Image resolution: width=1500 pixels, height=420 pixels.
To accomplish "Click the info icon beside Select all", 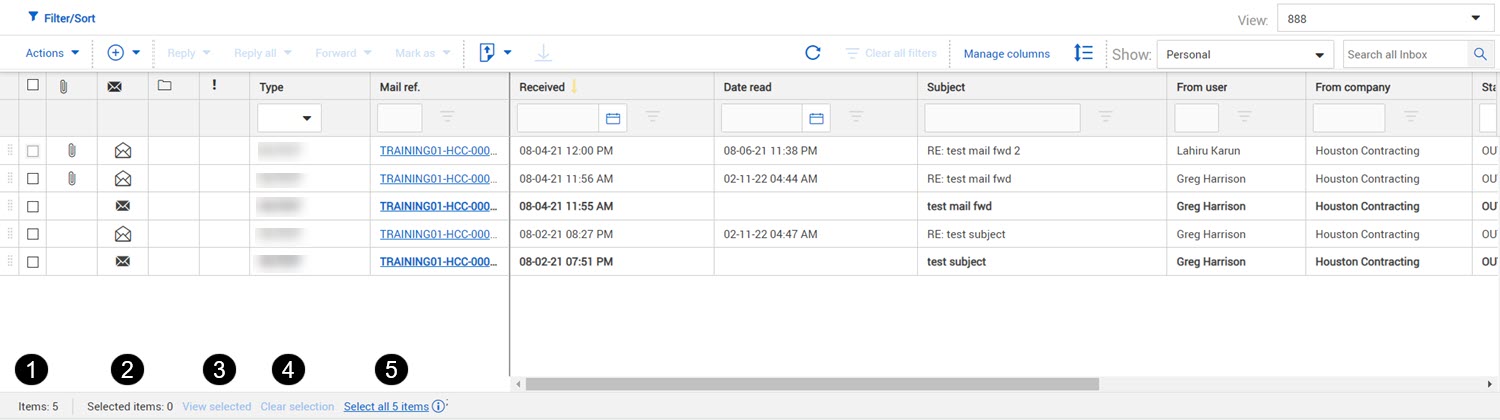I will pyautogui.click(x=438, y=406).
